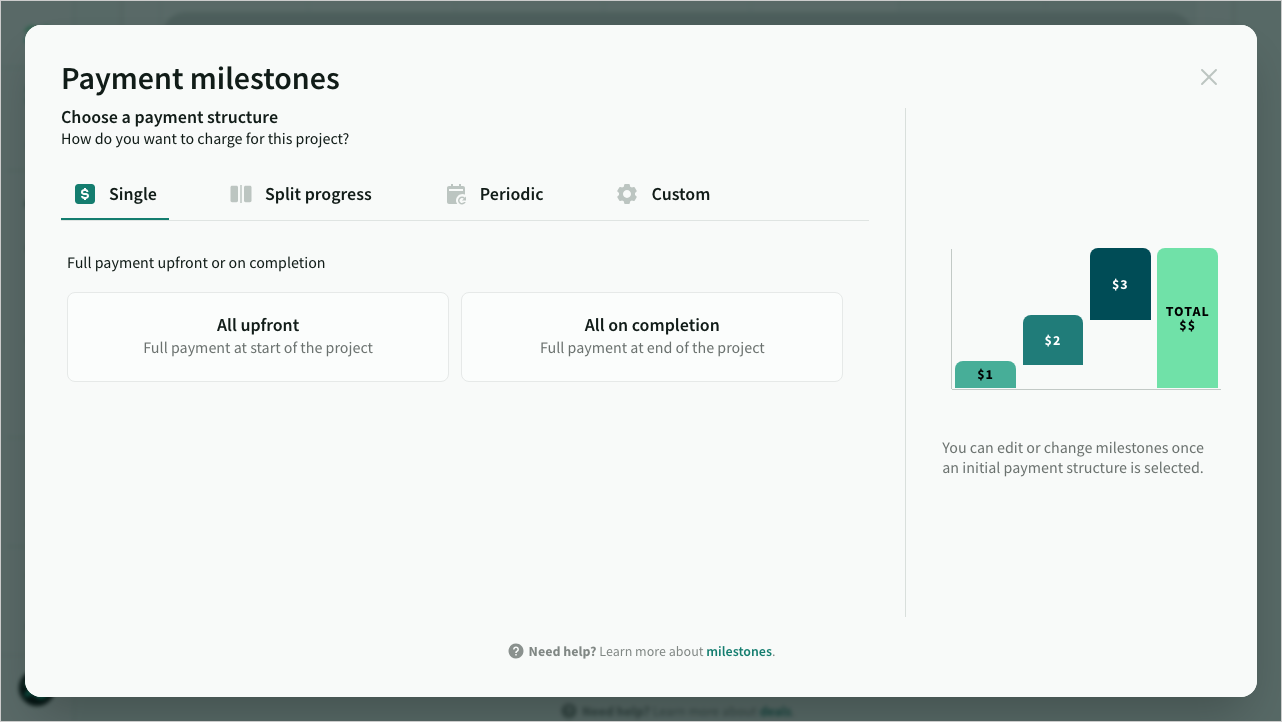The width and height of the screenshot is (1282, 722).
Task: Click the $3 bar in the chart
Action: 1120,283
